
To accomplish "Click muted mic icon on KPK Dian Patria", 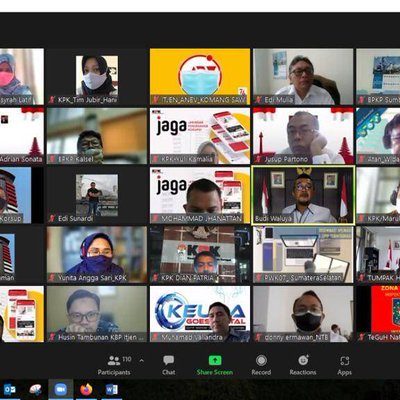I will click(x=155, y=278).
